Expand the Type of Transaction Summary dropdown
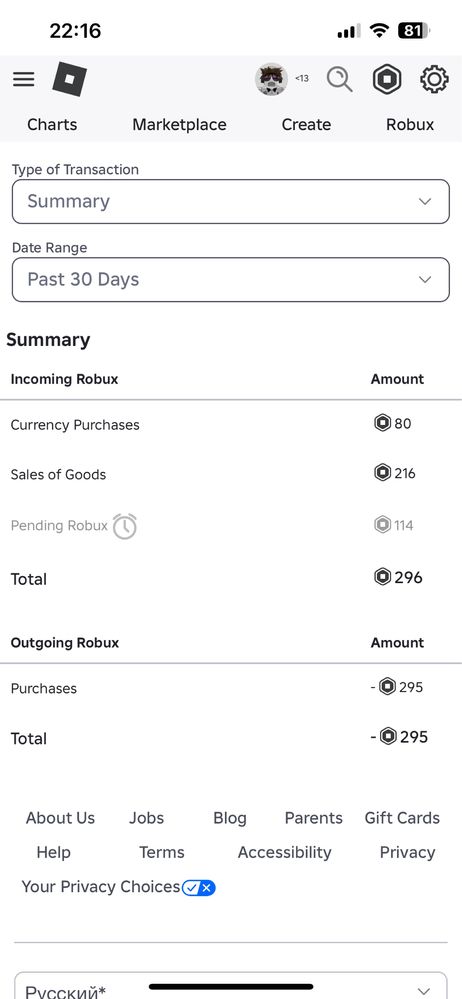The height and width of the screenshot is (999, 462). [231, 201]
